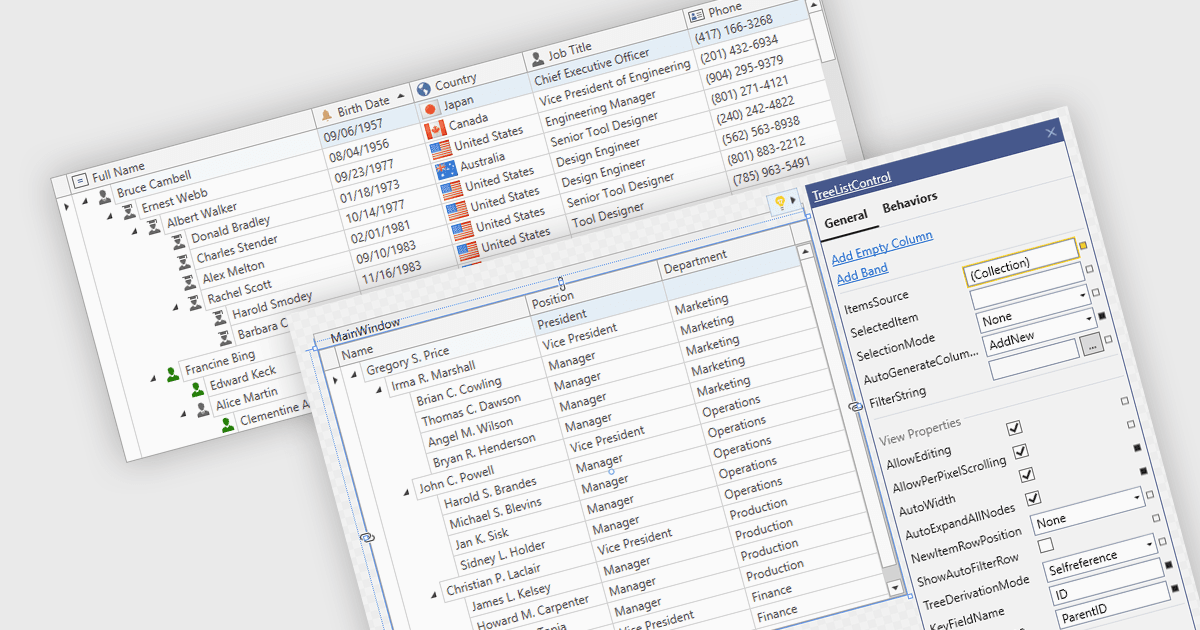Enable the ShowAutoFilterRow checkbox

coord(1046,545)
